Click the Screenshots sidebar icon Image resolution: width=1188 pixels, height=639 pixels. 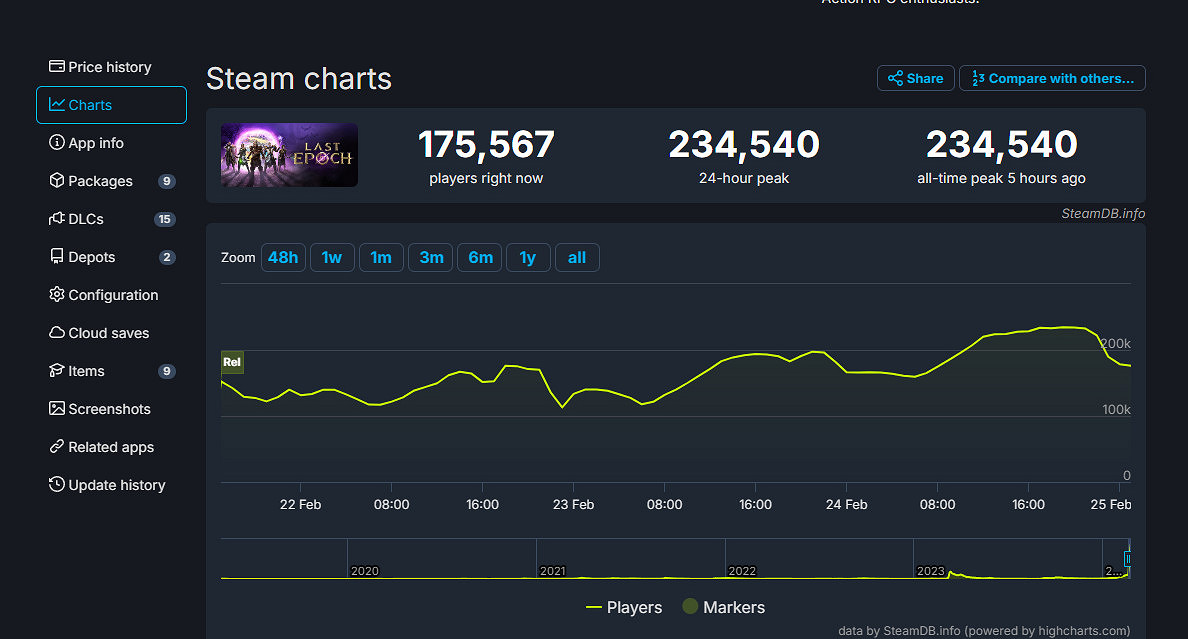click(x=58, y=409)
